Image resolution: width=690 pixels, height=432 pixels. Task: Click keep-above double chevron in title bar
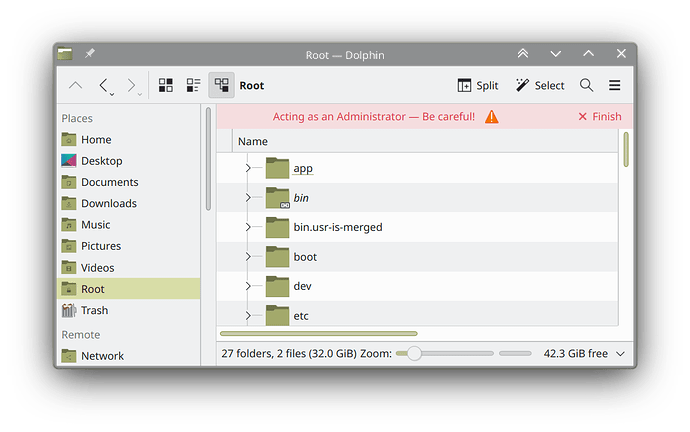pyautogui.click(x=523, y=54)
